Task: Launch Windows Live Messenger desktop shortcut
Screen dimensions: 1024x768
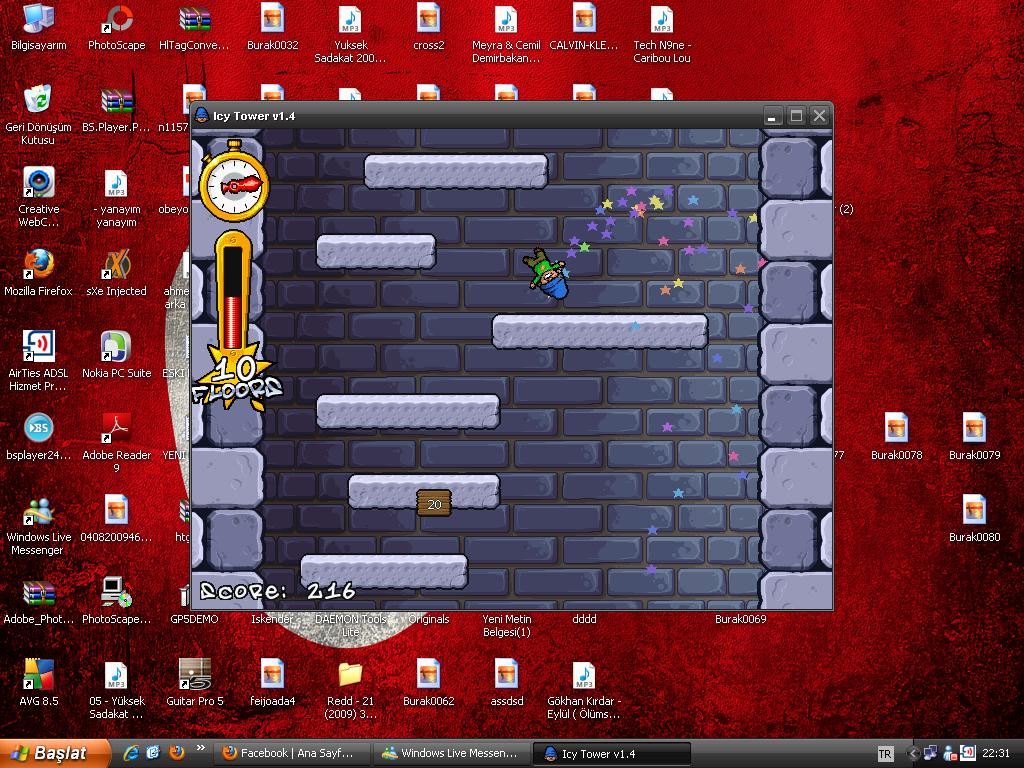Action: point(39,526)
